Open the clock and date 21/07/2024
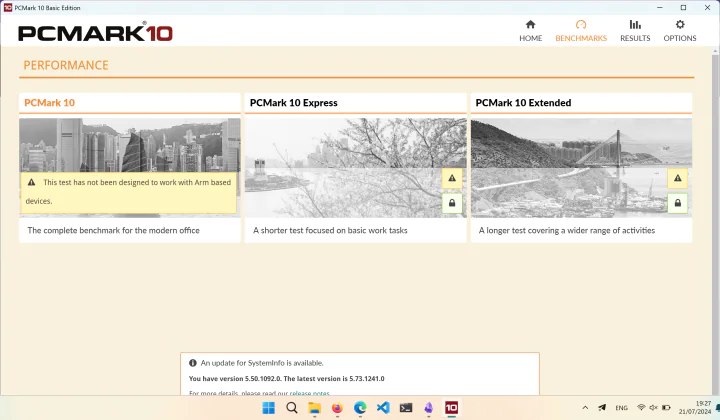720x420 pixels. coord(695,408)
